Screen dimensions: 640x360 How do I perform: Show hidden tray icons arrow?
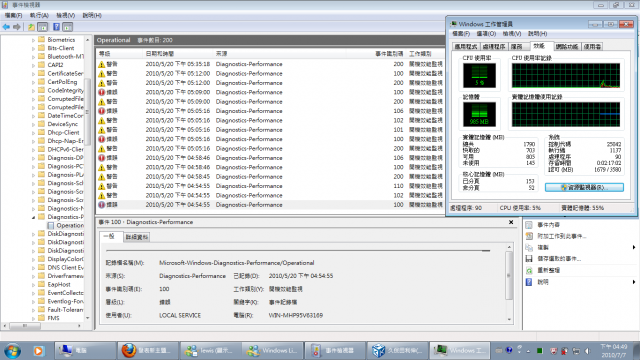pyautogui.click(x=529, y=351)
